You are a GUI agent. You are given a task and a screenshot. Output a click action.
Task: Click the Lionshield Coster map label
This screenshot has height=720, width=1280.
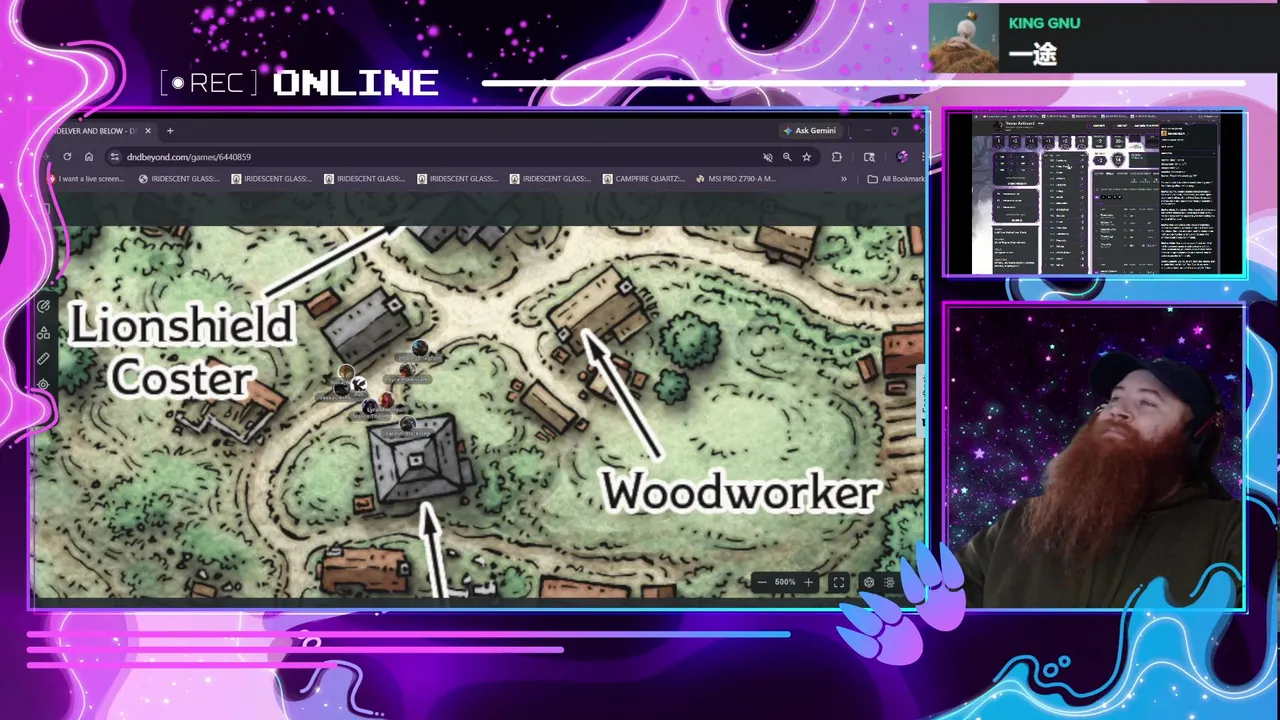coord(182,352)
